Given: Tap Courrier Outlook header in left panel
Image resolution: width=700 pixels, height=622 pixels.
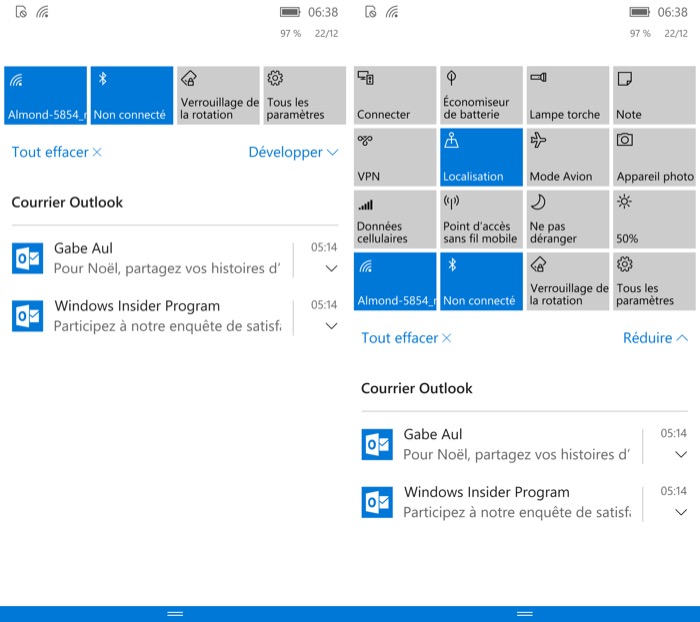Looking at the screenshot, I should (x=67, y=202).
